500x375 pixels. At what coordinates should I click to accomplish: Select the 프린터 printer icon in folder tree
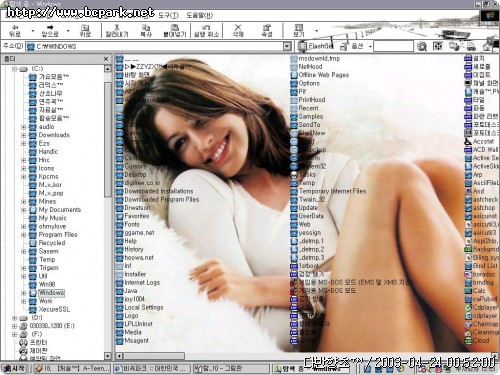click(x=23, y=342)
